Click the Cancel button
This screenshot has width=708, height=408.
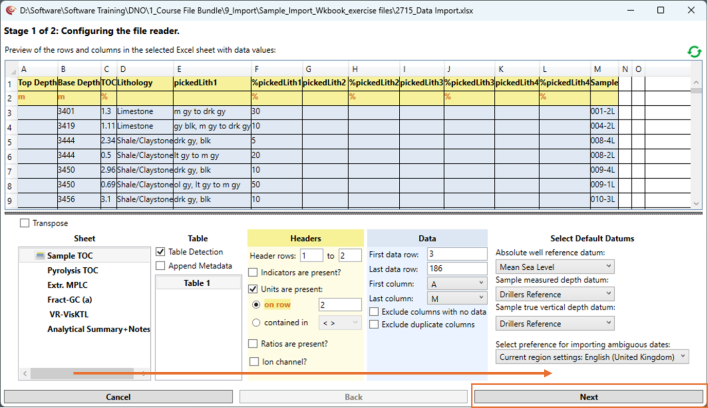coord(118,397)
